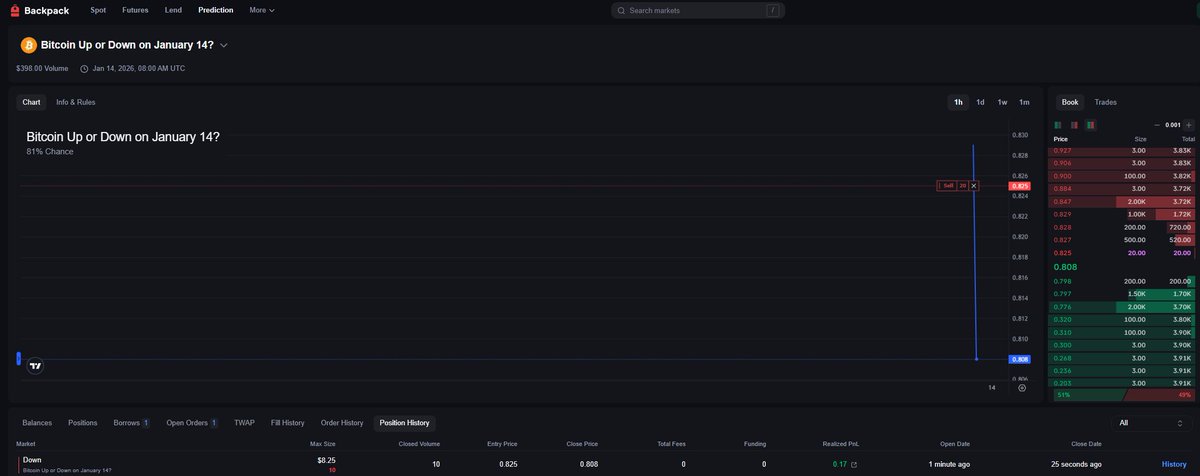1200x476 pixels.
Task: Select the 1m chart interval
Action: 1024,102
